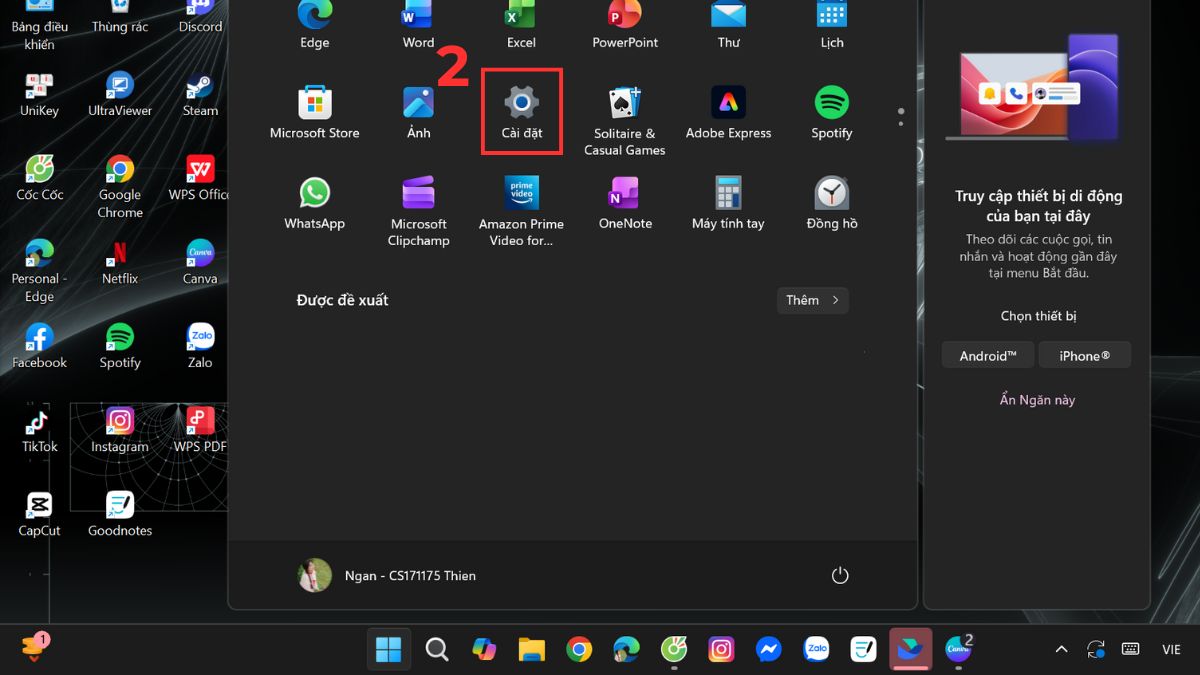Select Canva desktop icon
This screenshot has height=675, width=1200.
[x=200, y=262]
